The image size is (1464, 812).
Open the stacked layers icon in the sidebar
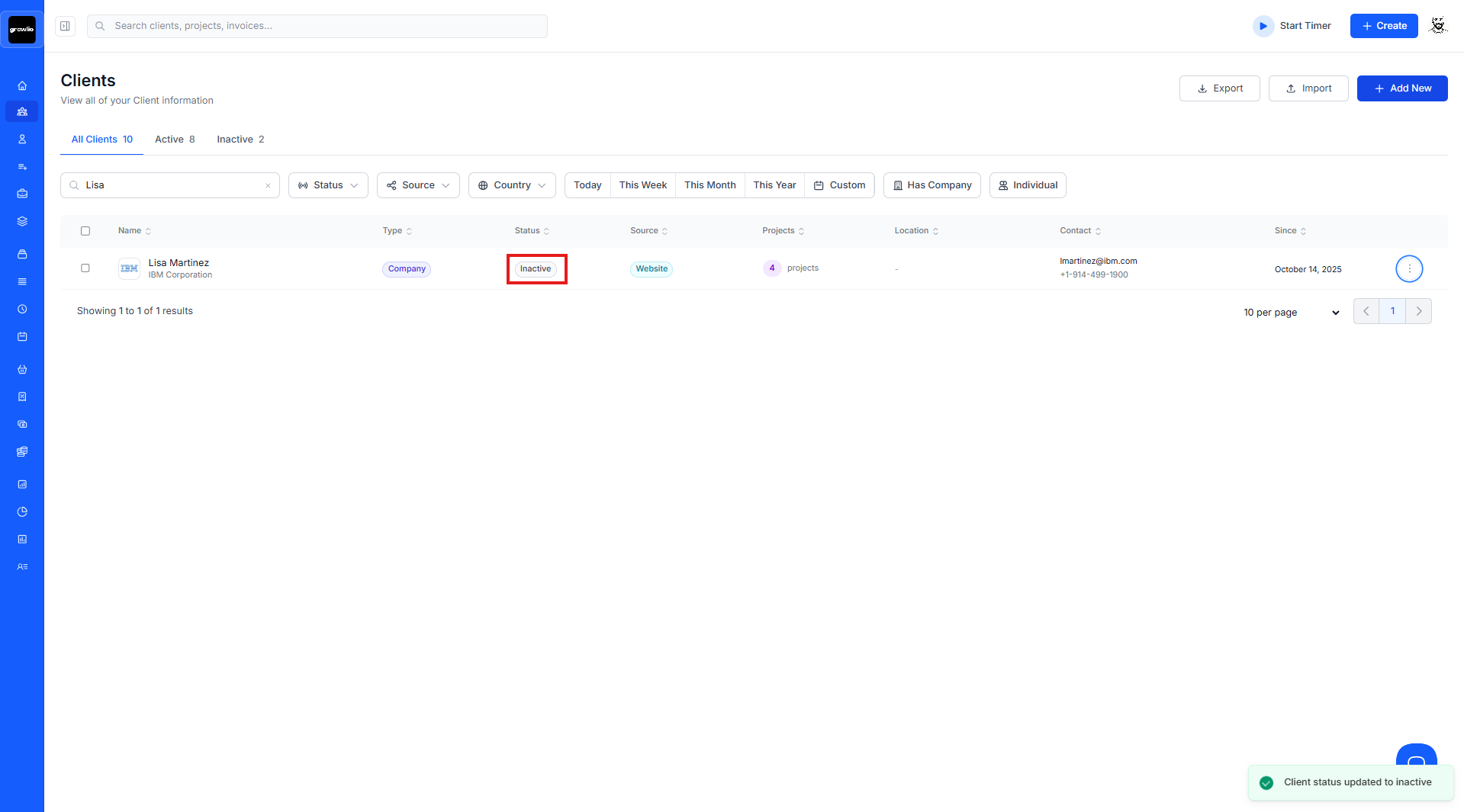click(22, 221)
